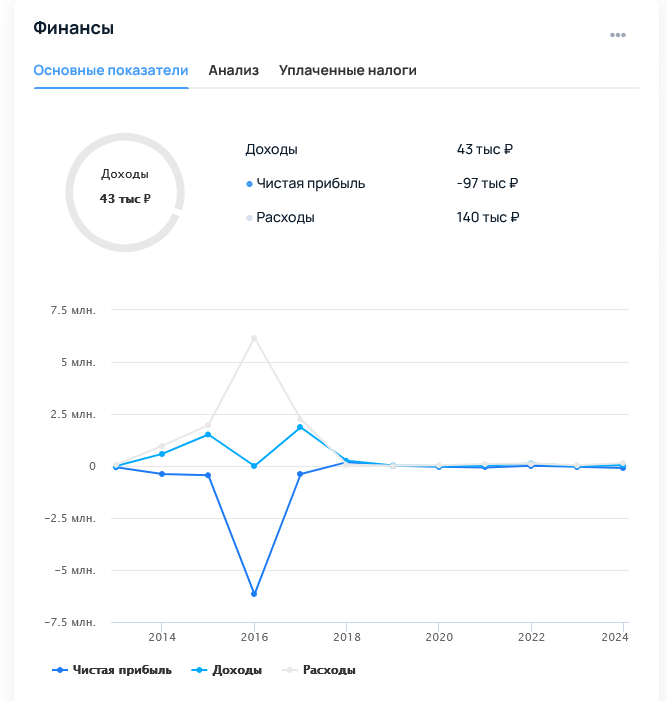Screen dimensions: 667x701
Task: Click the 2015 Доходы data point
Action: coord(208,434)
